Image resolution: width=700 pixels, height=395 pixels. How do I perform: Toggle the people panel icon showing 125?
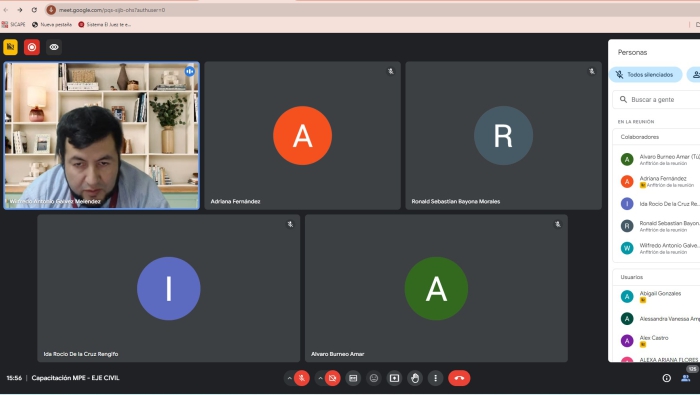pos(686,378)
